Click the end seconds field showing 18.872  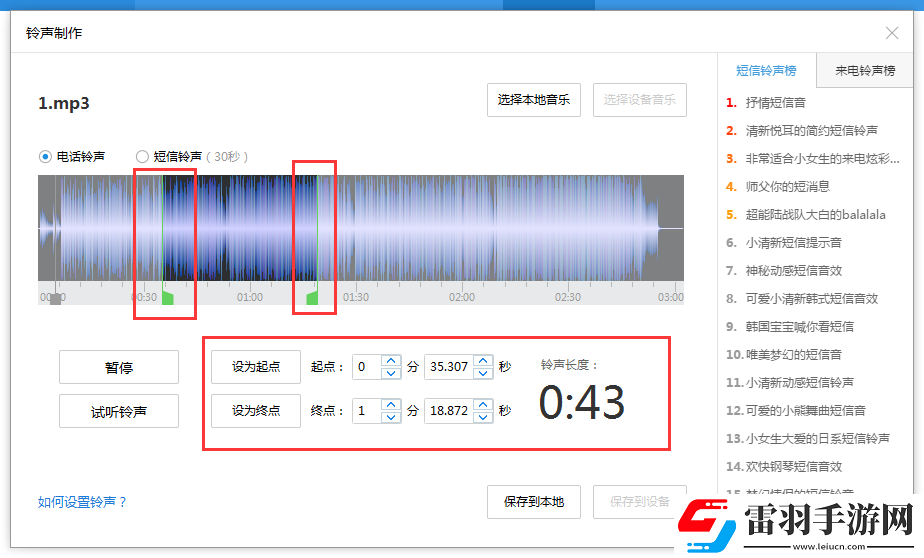click(x=449, y=411)
